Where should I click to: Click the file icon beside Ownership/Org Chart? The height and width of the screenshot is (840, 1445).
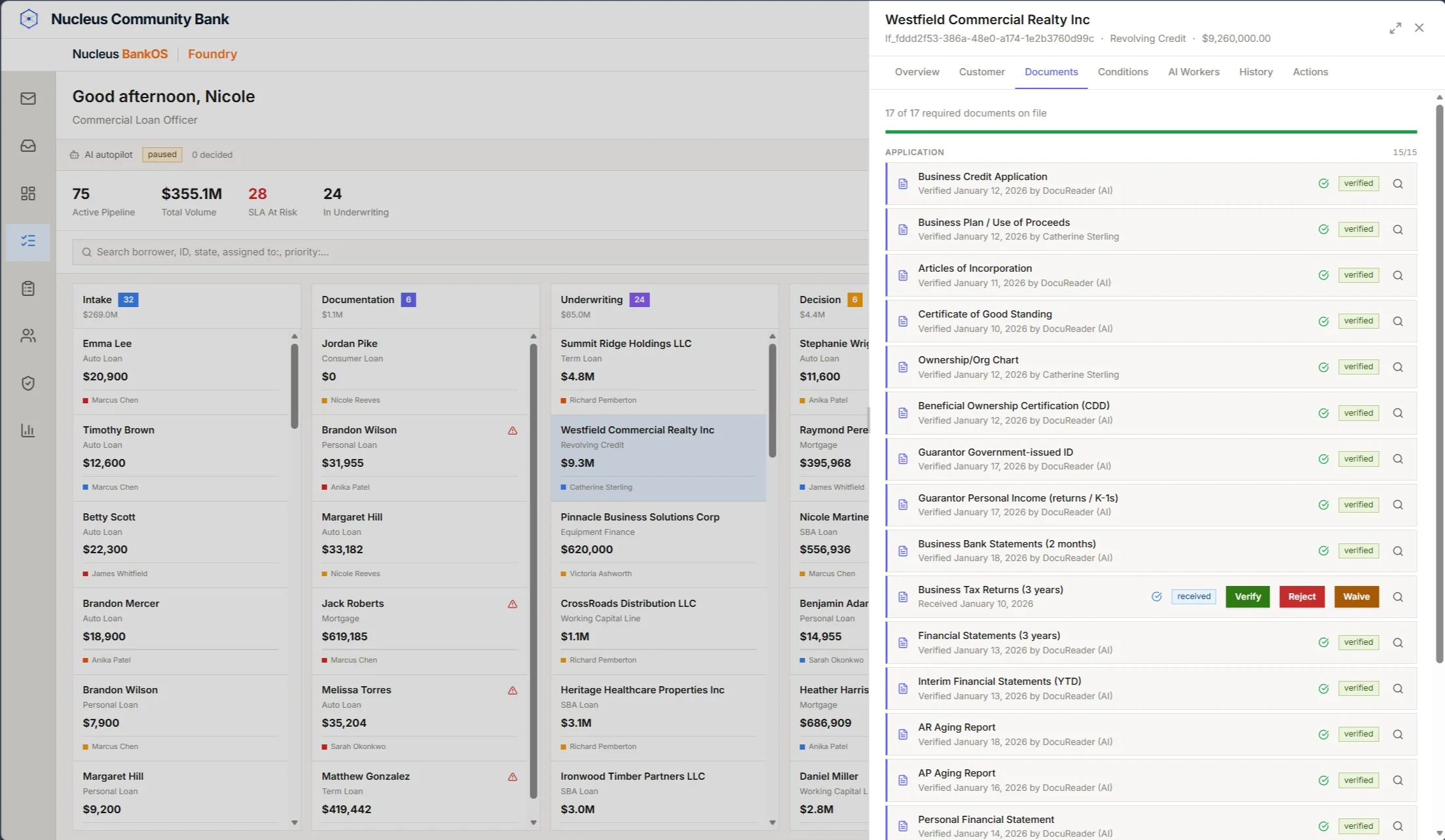click(903, 367)
